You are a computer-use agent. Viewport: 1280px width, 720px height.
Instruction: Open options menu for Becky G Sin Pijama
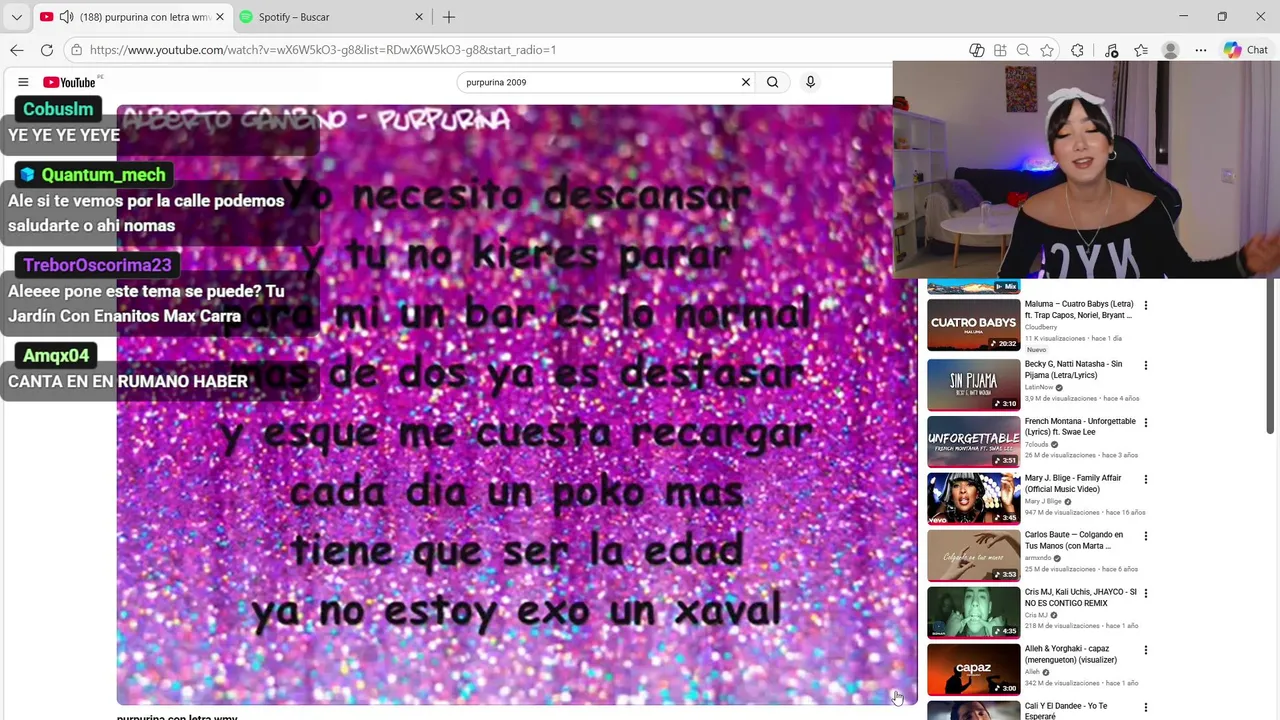[x=1146, y=366]
